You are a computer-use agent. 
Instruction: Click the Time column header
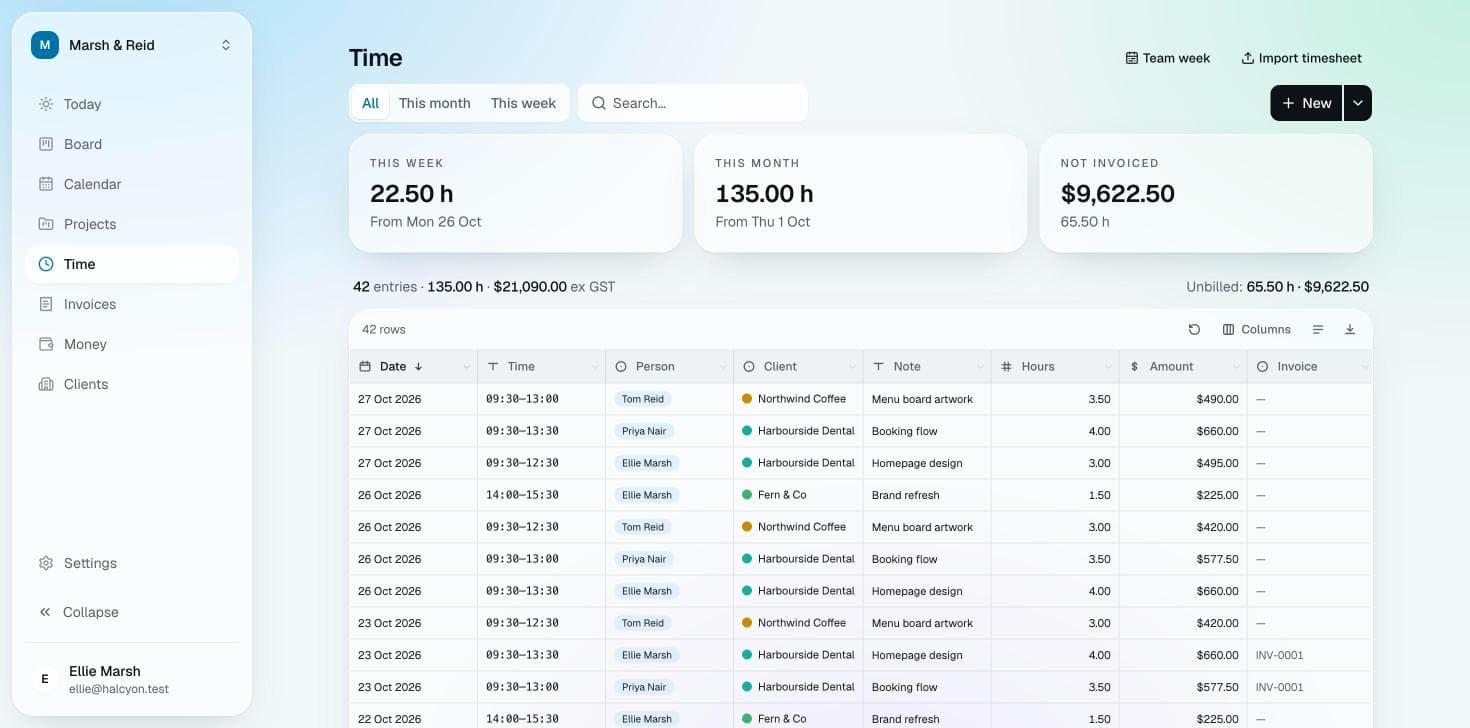[x=541, y=367]
